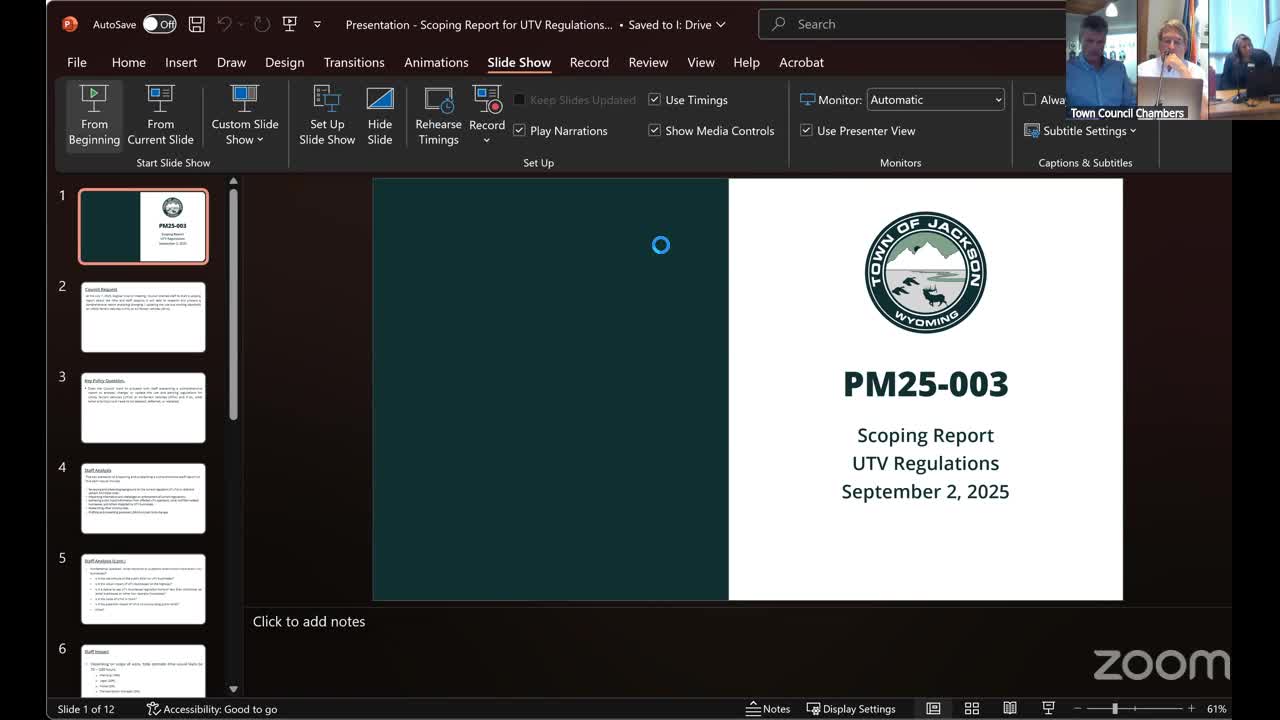Viewport: 1280px width, 720px height.
Task: Click zoom out minus button
Action: pyautogui.click(x=1076, y=709)
